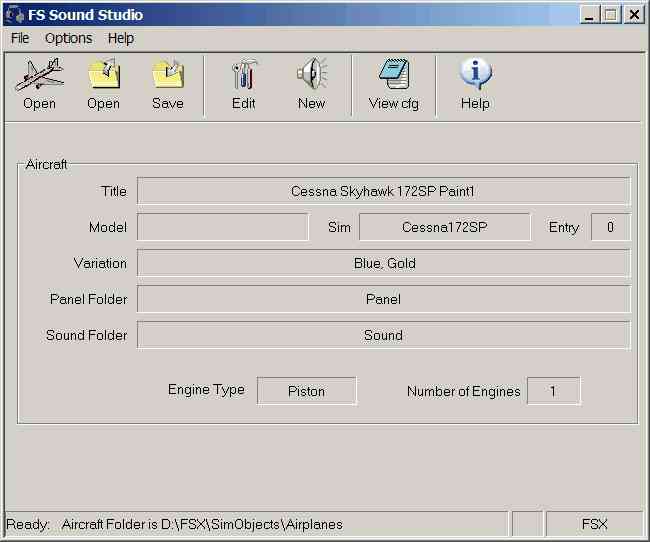Click the empty Model field
The height and width of the screenshot is (542, 650).
[x=223, y=227]
